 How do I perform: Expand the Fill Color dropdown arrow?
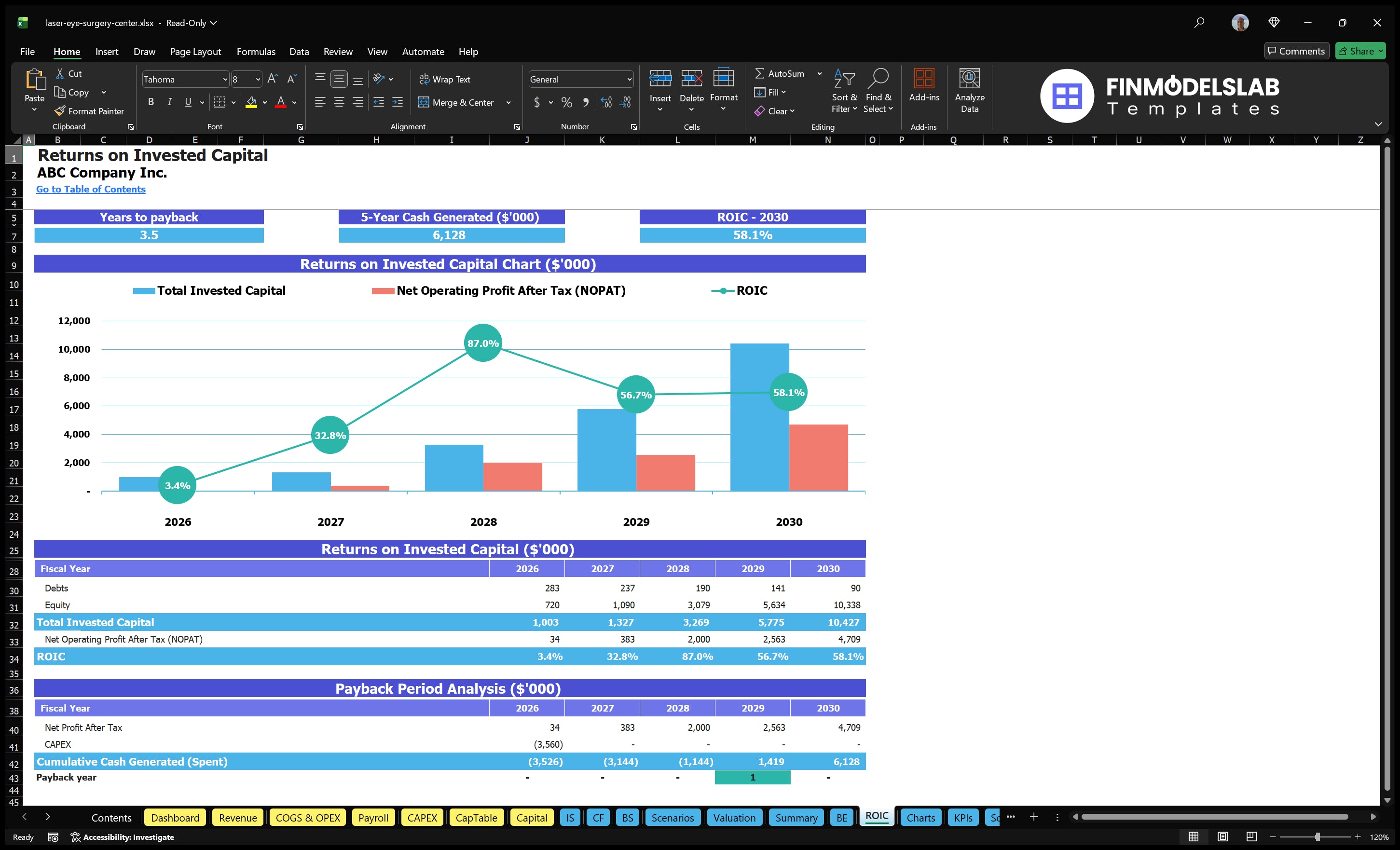pyautogui.click(x=264, y=103)
